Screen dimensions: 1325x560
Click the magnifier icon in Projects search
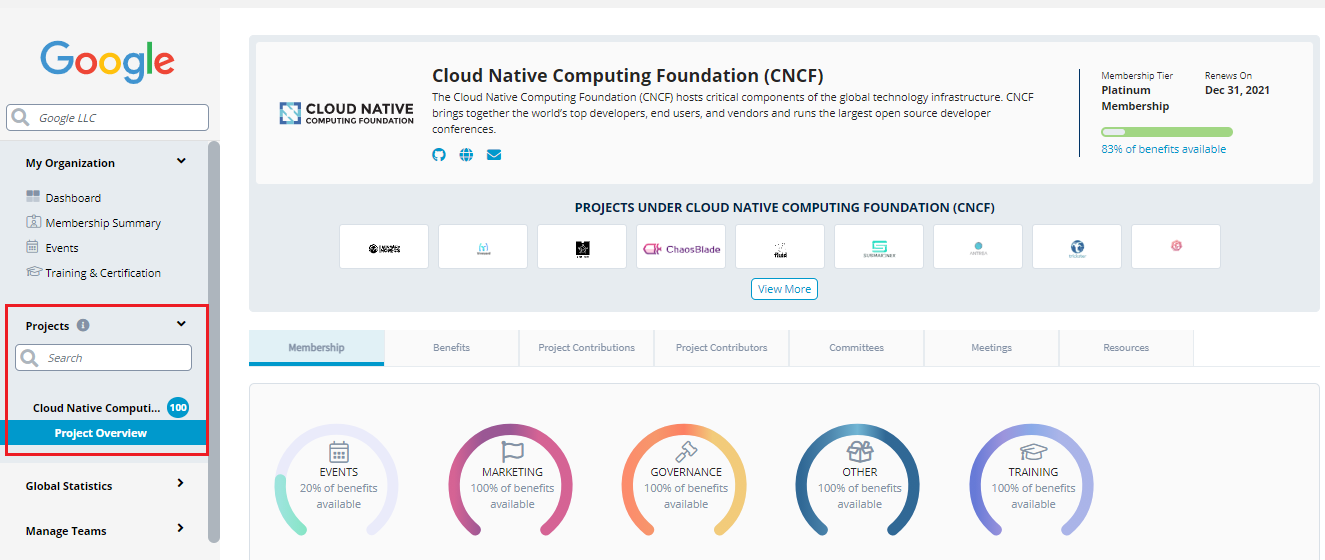29,358
